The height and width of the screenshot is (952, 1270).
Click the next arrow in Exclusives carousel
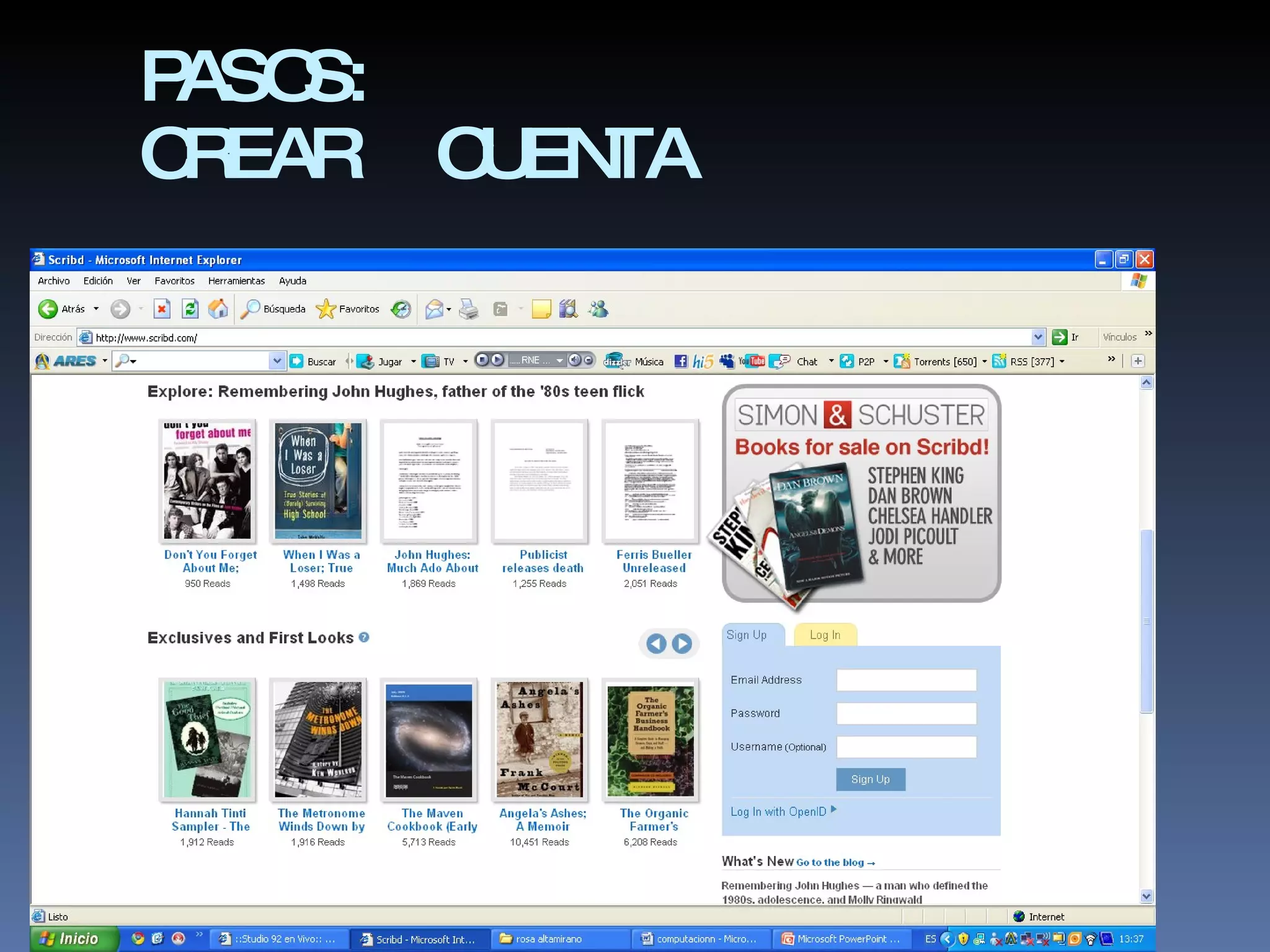[x=682, y=644]
